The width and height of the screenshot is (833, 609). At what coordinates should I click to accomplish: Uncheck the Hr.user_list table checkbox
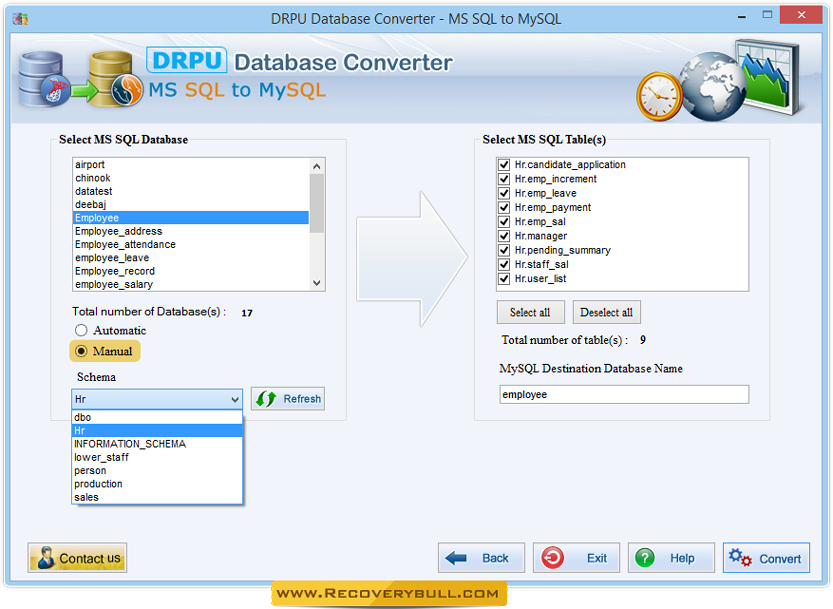[504, 279]
